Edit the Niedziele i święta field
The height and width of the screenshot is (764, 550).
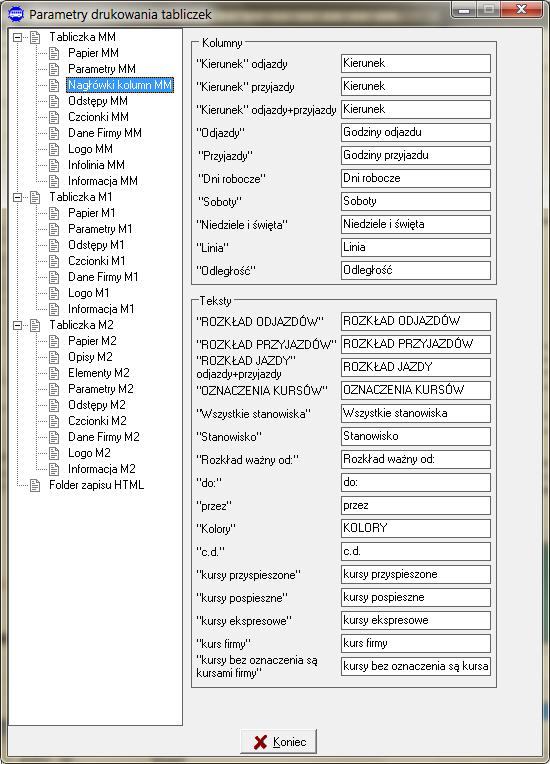416,225
